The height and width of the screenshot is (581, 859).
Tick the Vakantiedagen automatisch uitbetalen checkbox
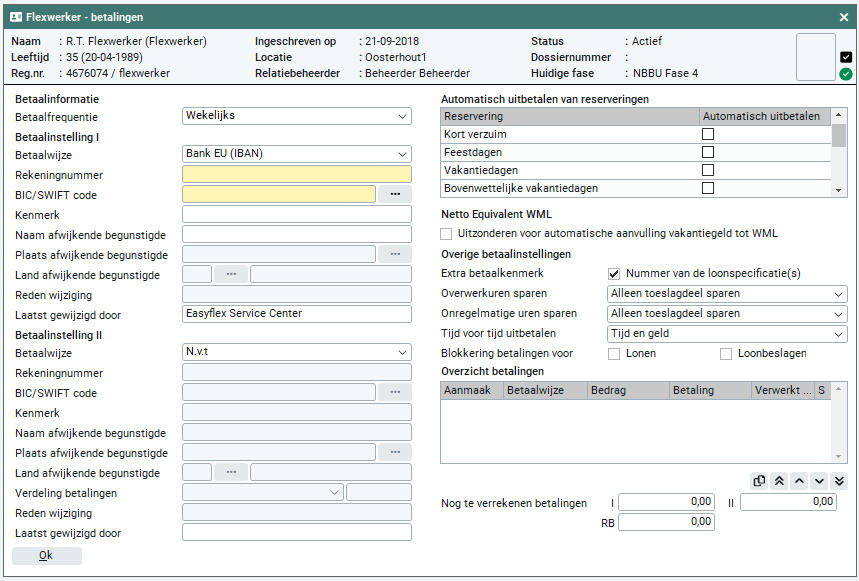point(708,170)
